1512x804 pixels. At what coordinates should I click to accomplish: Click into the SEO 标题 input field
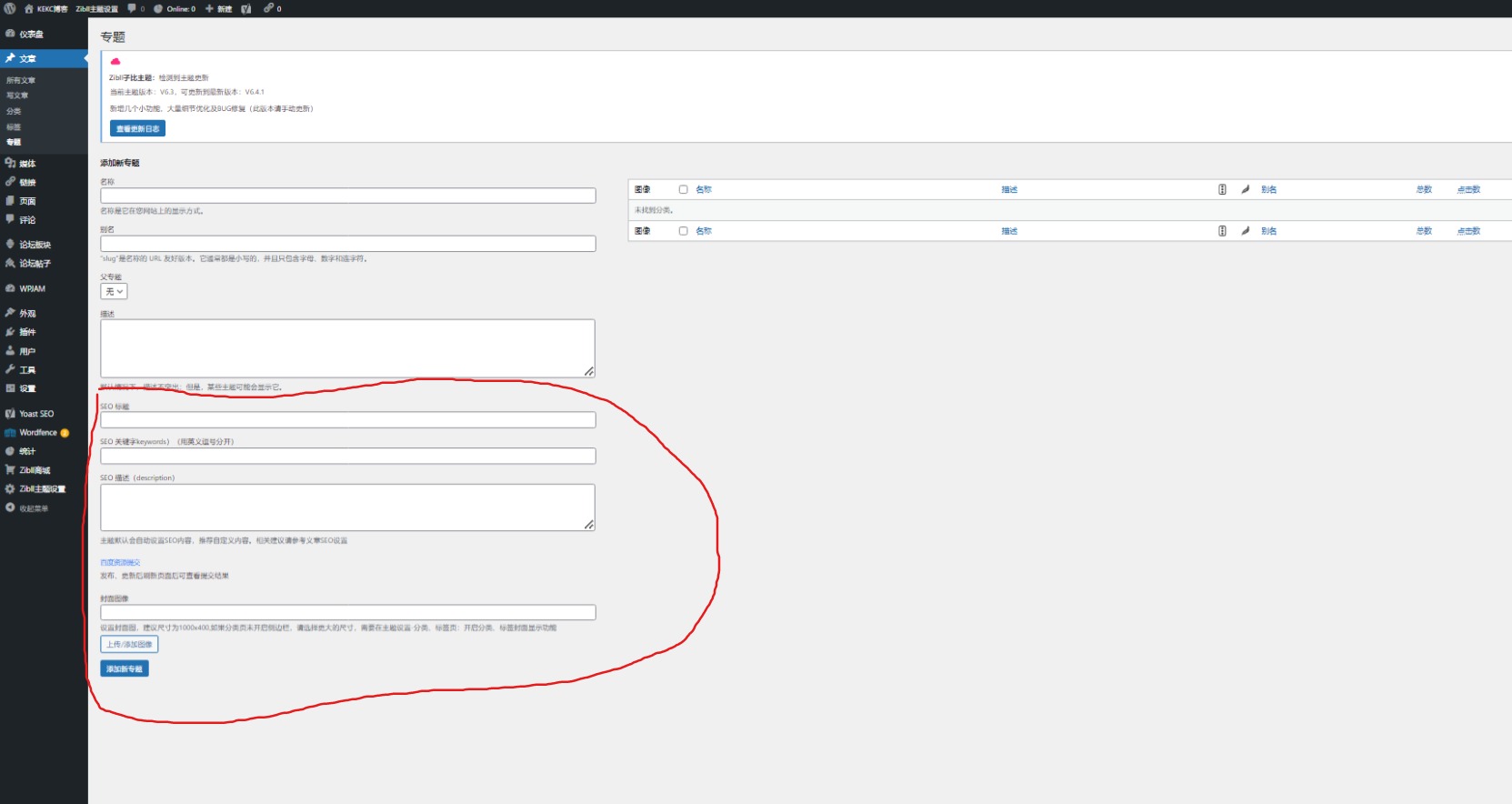coord(347,420)
